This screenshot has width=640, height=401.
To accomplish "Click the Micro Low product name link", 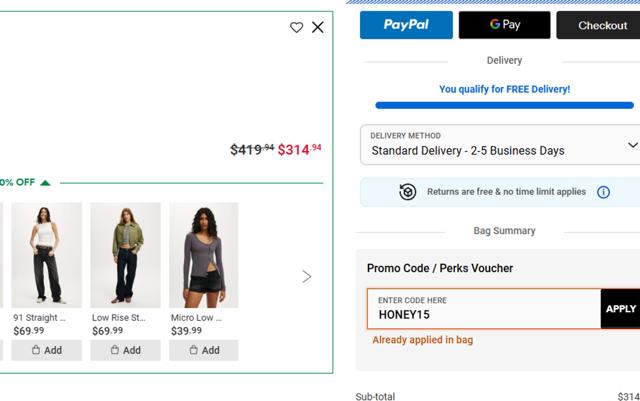I will pyautogui.click(x=196, y=318).
